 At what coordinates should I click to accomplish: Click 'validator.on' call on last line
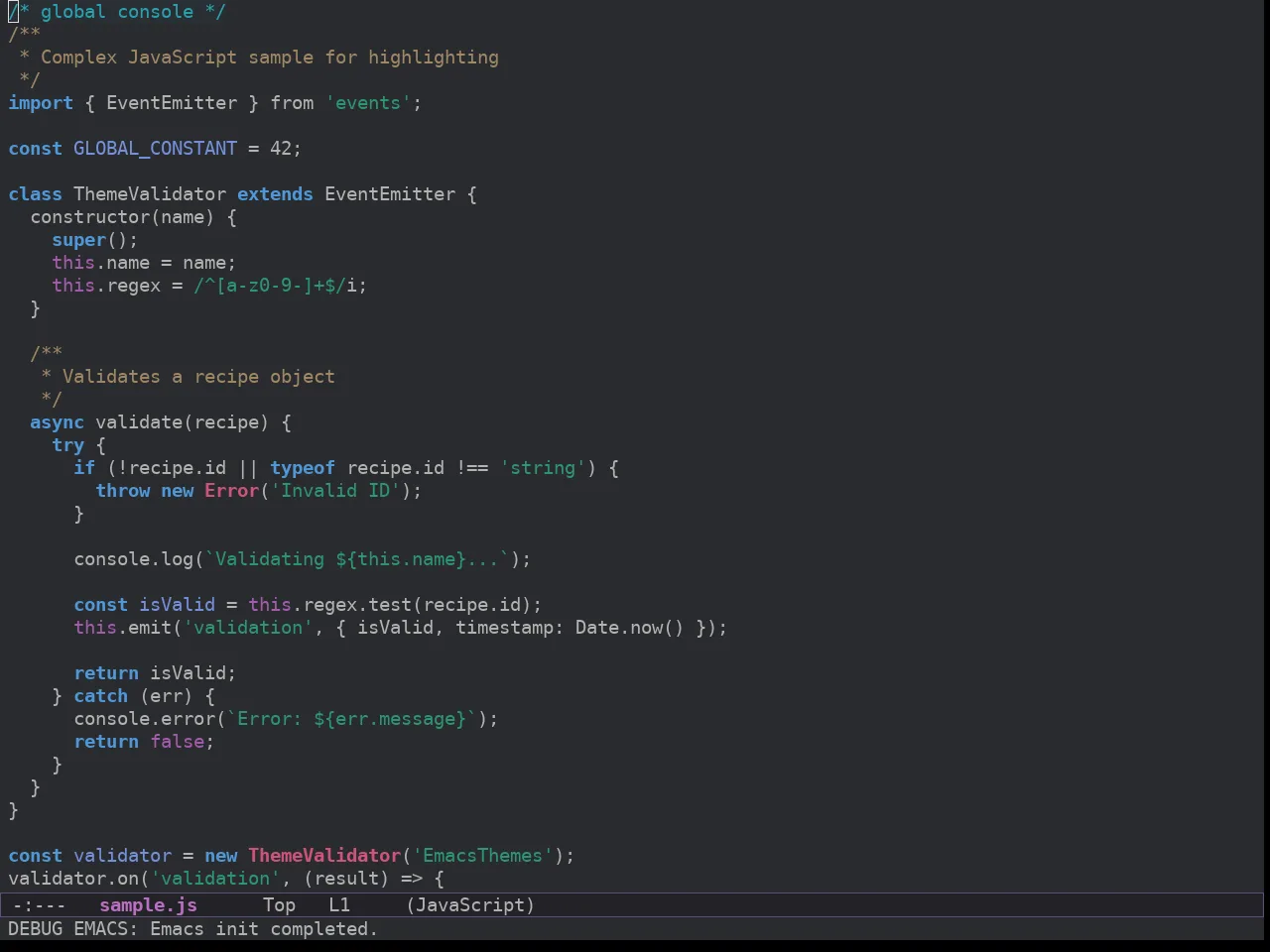click(73, 879)
